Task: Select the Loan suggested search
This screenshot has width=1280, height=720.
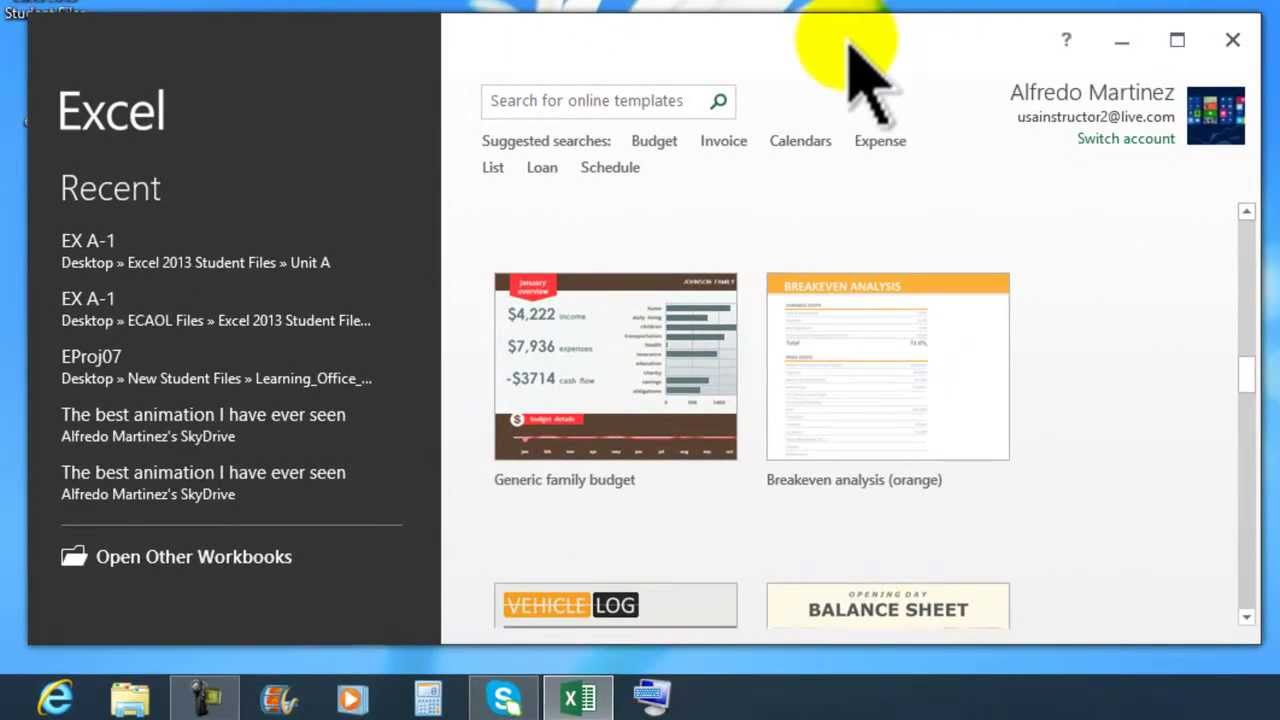Action: [x=542, y=168]
